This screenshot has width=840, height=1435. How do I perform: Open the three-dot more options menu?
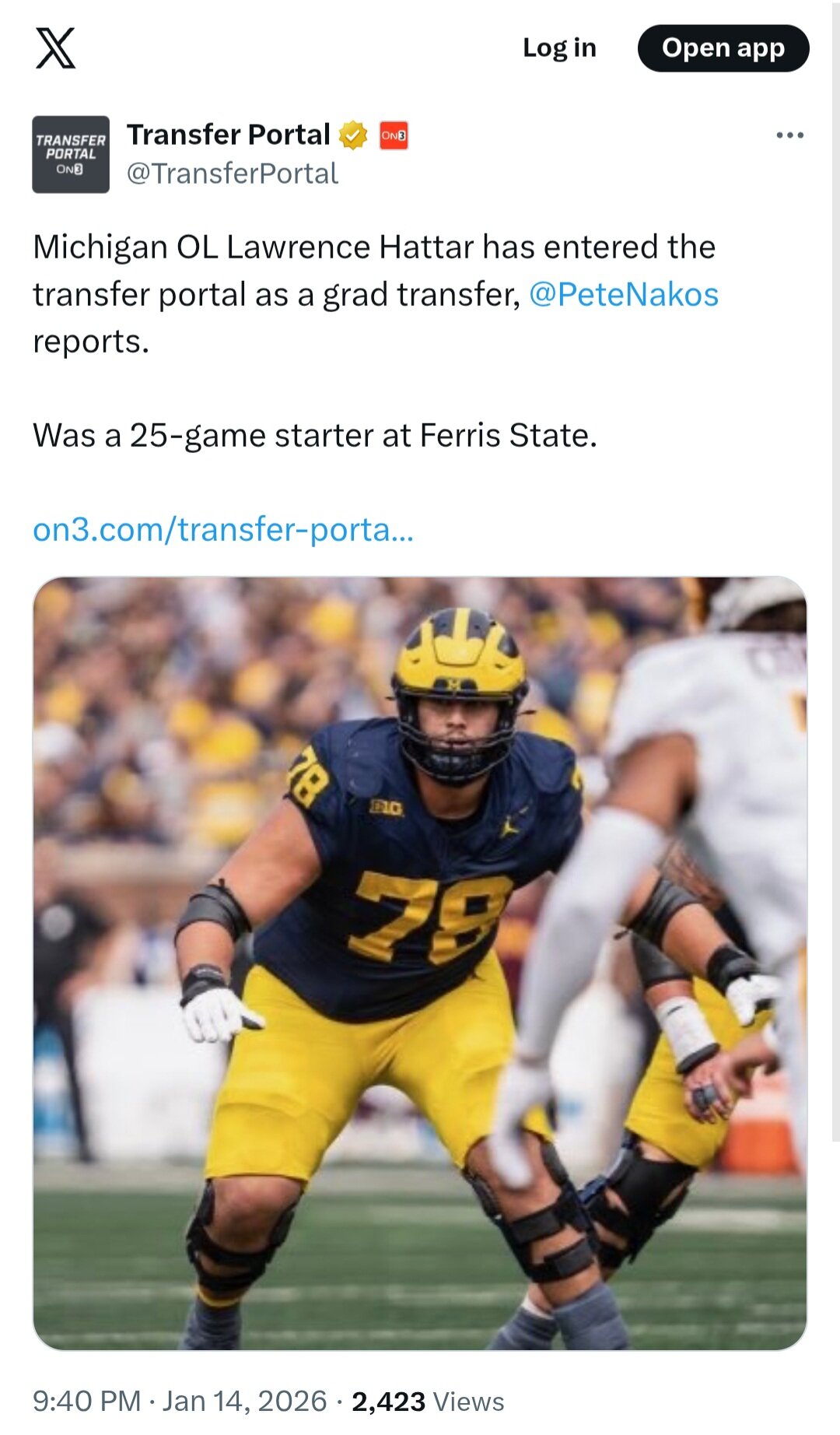click(789, 135)
